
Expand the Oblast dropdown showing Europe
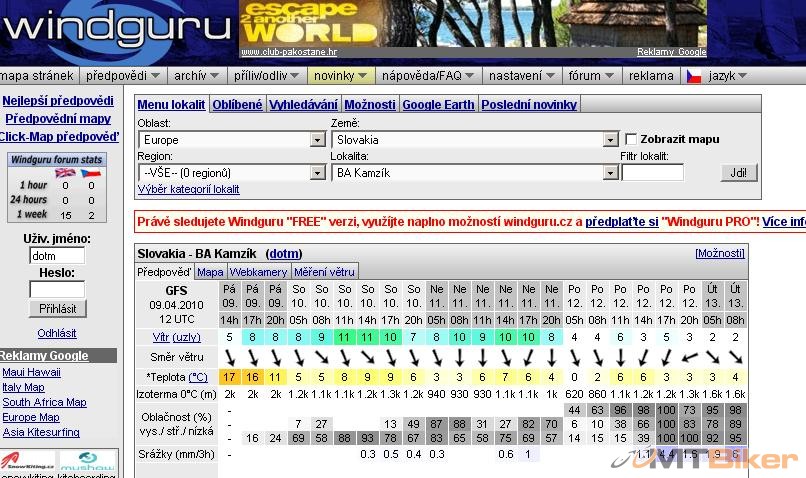tap(317, 141)
